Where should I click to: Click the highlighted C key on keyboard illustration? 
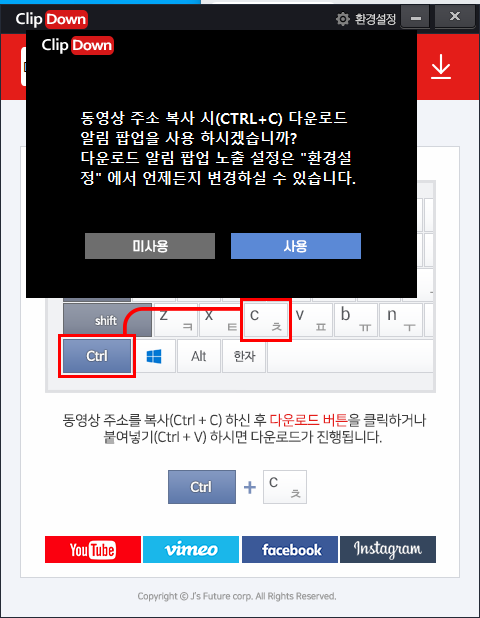pyautogui.click(x=266, y=320)
